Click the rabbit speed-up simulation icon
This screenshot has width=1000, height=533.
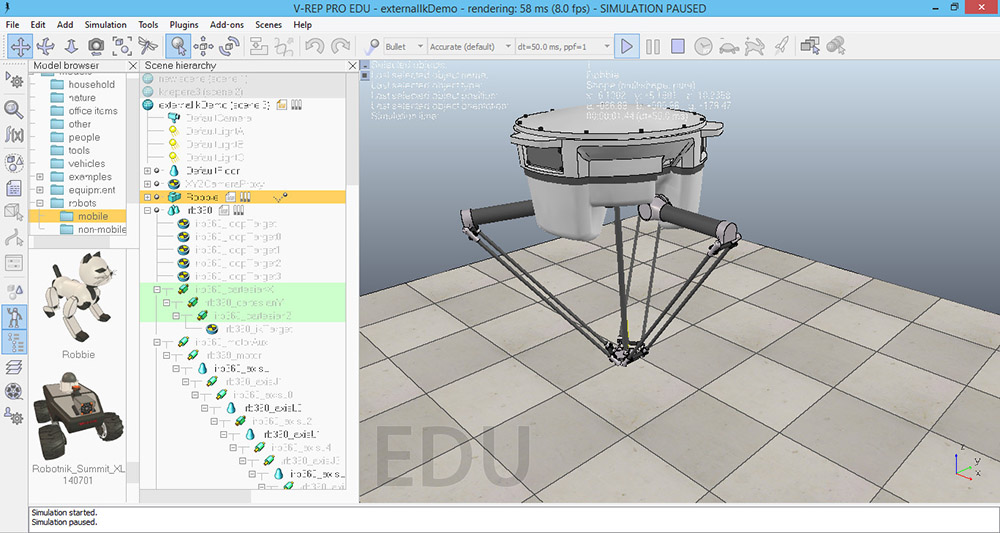[x=755, y=46]
